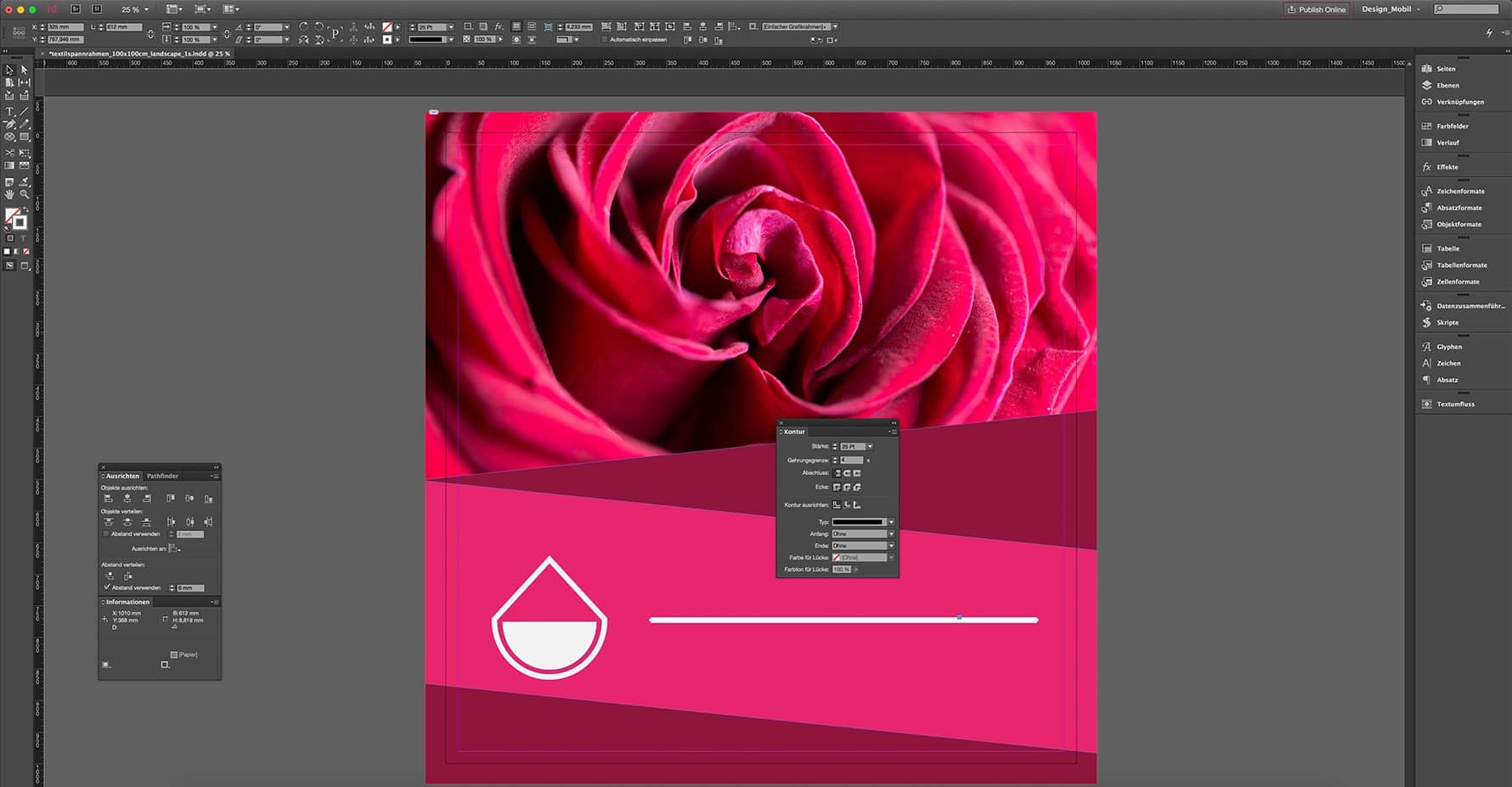Select the Hand tool

(9, 193)
